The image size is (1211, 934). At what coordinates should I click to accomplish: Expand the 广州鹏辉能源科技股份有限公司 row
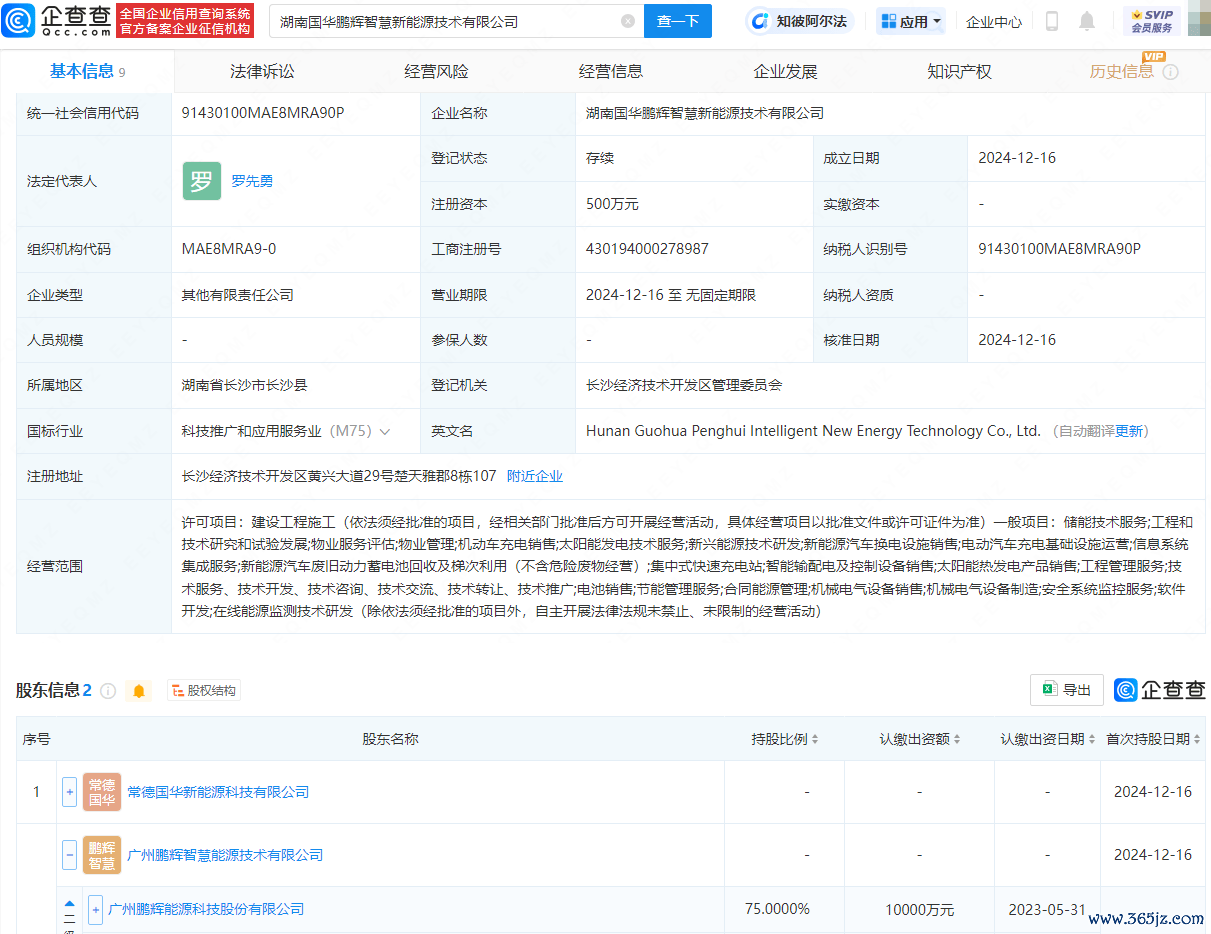click(x=96, y=909)
